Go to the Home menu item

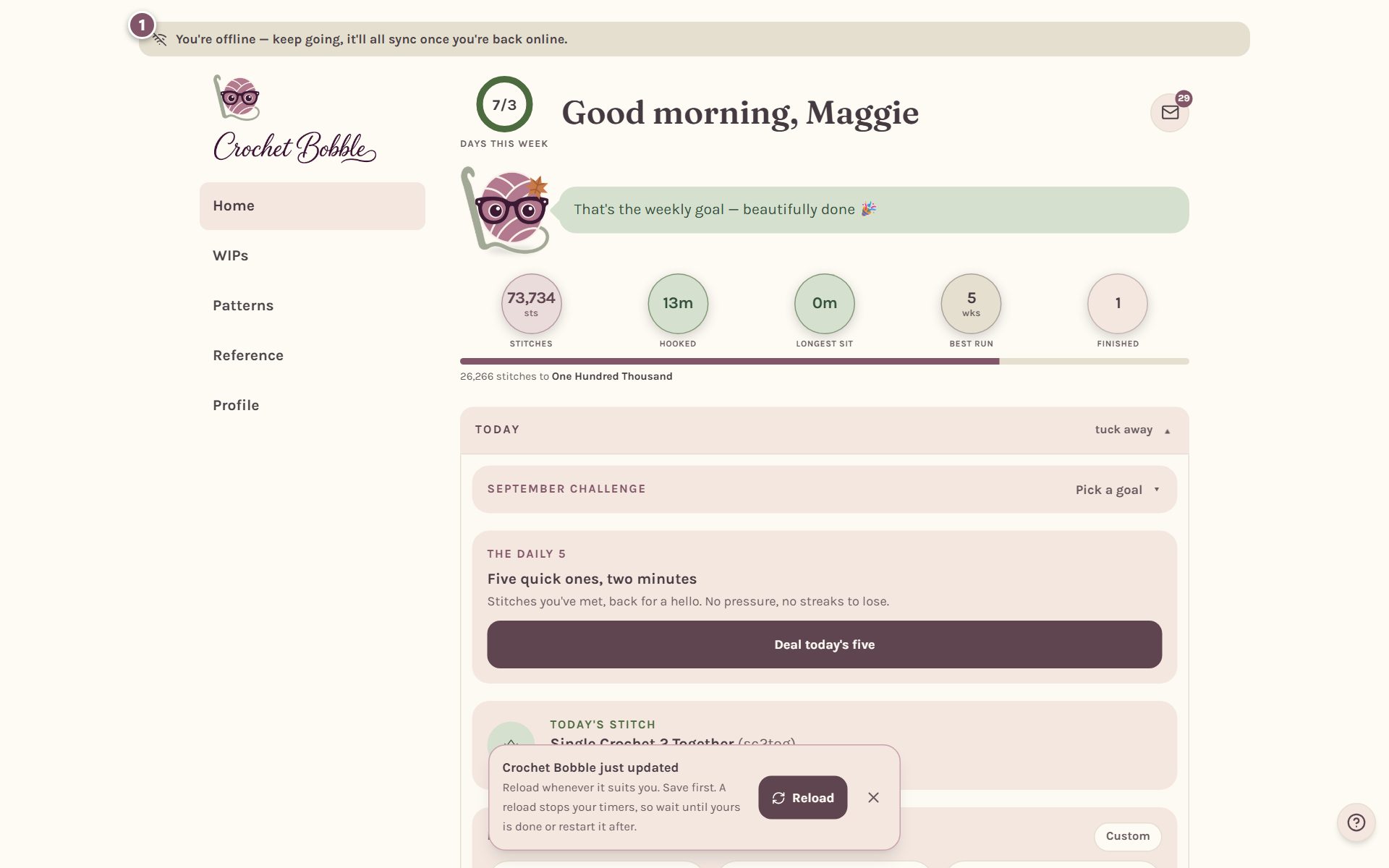pyautogui.click(x=313, y=206)
